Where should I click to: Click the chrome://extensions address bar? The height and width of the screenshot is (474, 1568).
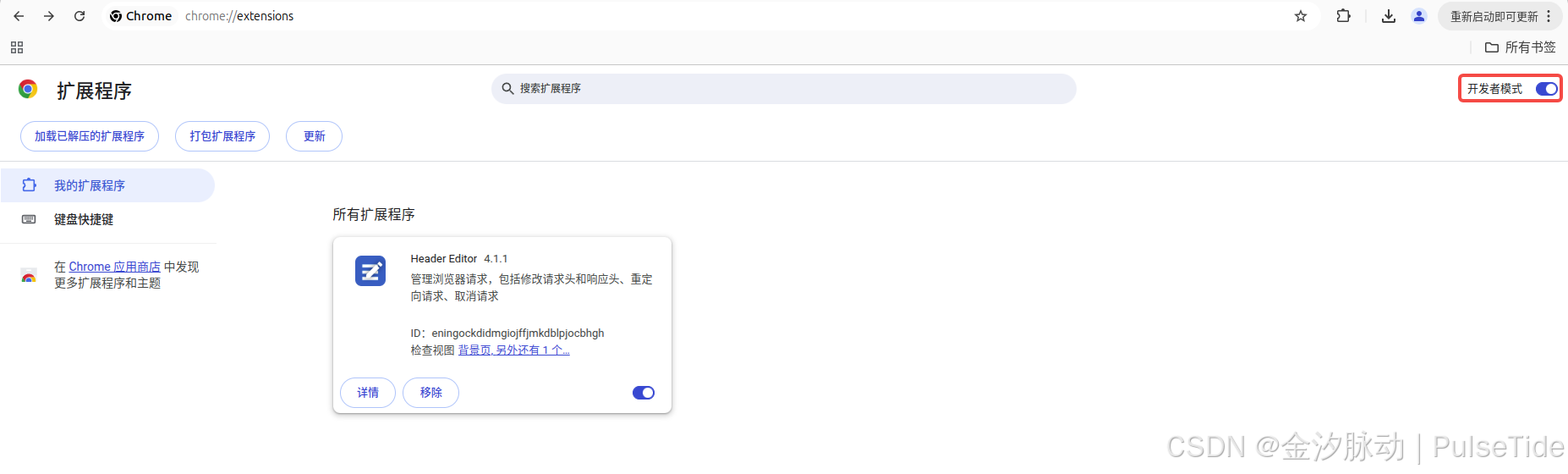point(710,16)
